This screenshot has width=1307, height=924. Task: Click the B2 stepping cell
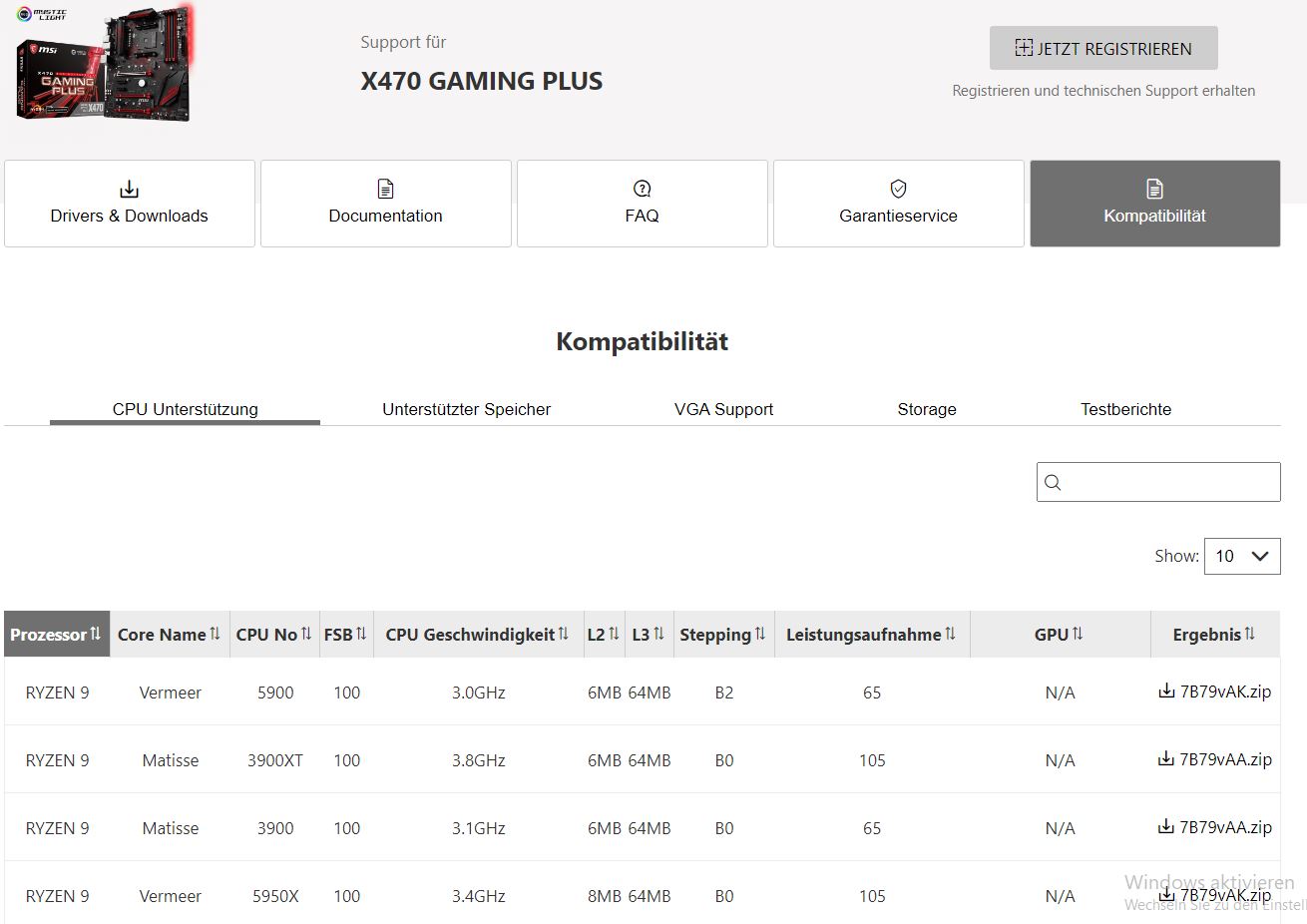(x=724, y=693)
